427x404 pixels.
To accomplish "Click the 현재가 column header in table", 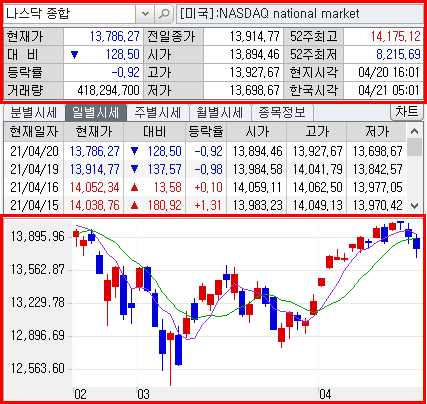I will click(94, 132).
